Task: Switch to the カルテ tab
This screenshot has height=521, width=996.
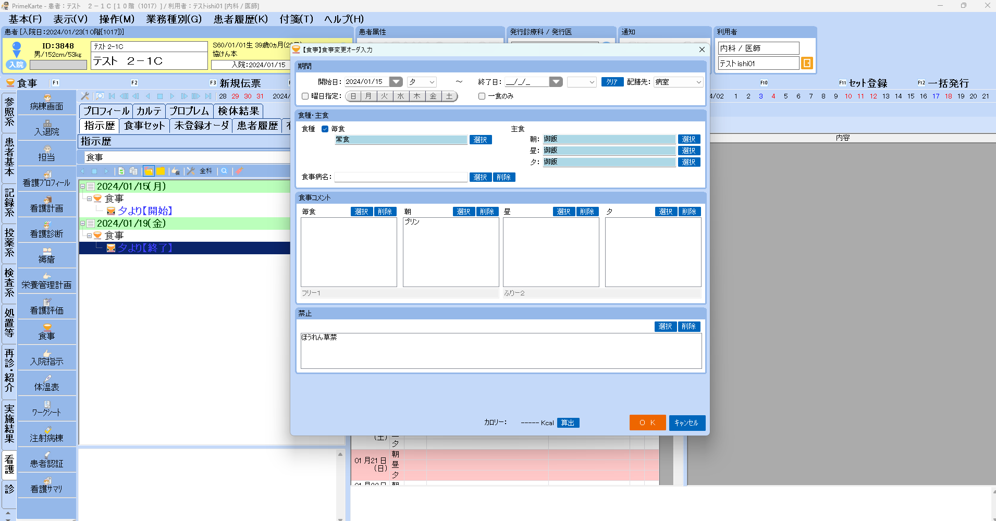Action: [x=149, y=111]
